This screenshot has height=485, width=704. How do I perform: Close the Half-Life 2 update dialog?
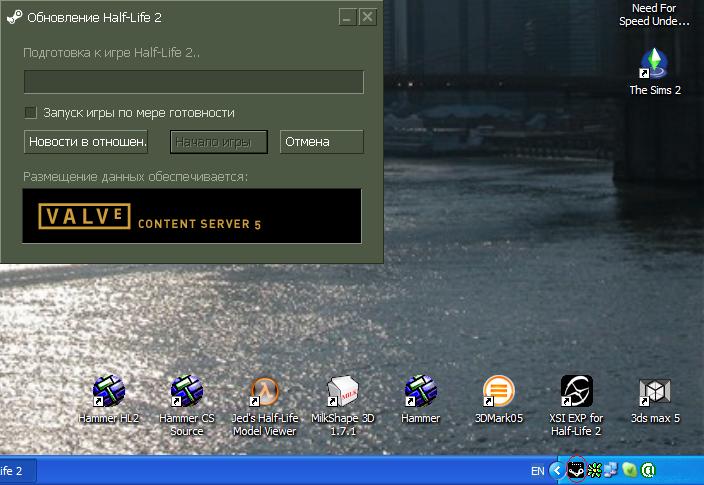coord(368,18)
